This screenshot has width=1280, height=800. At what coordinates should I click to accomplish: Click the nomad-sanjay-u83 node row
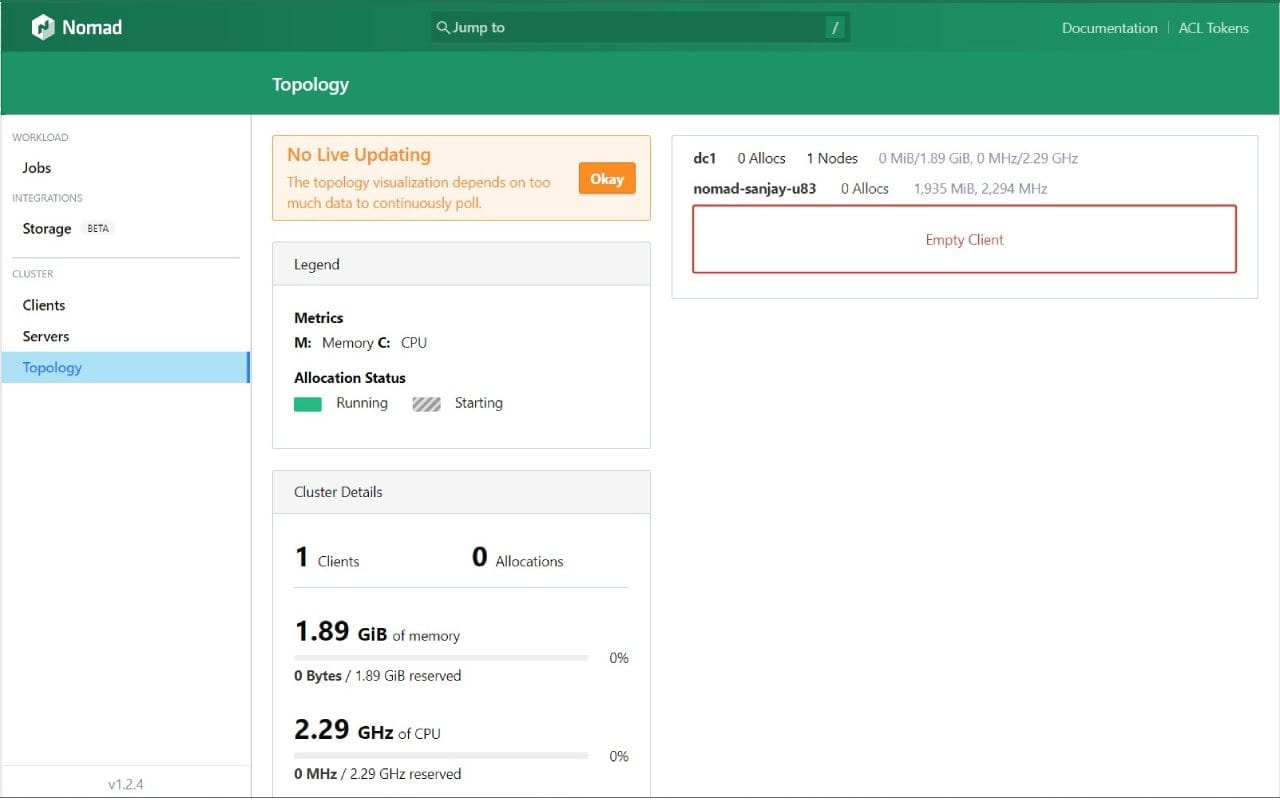point(755,188)
